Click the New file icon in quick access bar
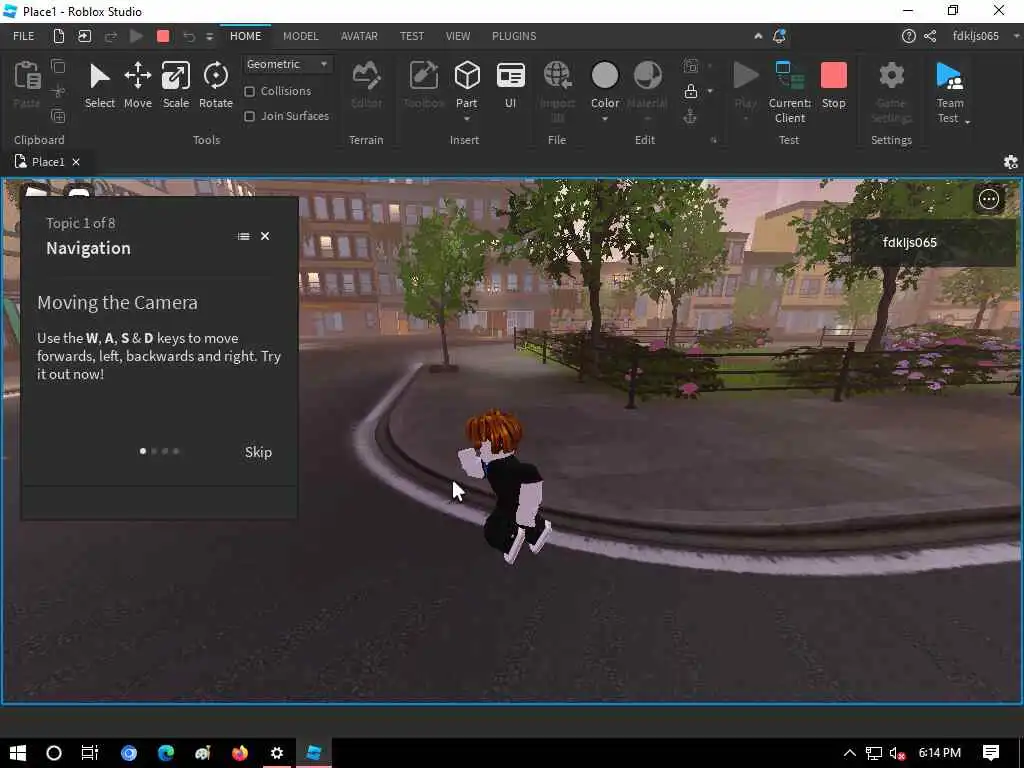The height and width of the screenshot is (768, 1024). 59,36
